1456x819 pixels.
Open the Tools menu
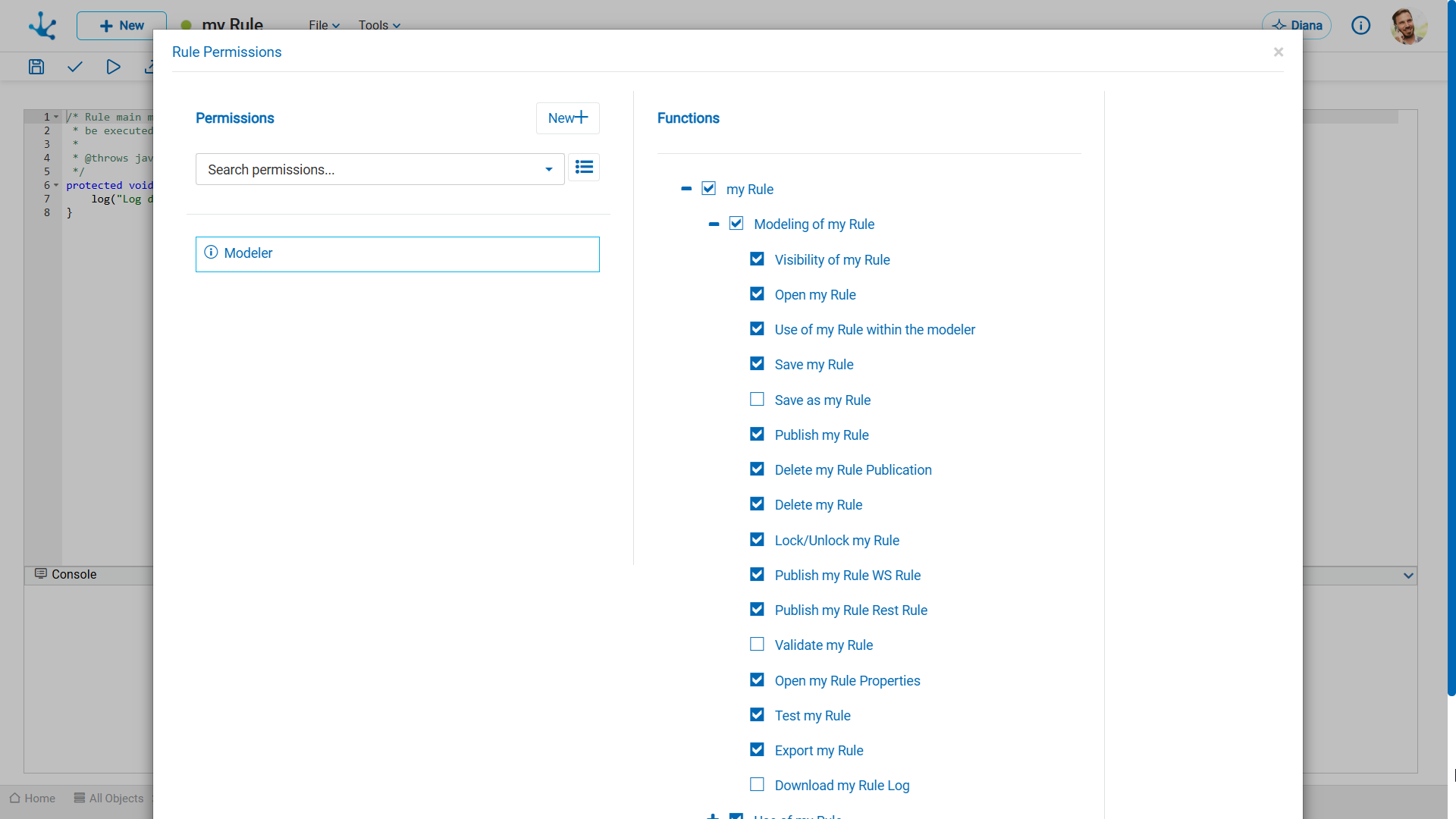pyautogui.click(x=379, y=25)
